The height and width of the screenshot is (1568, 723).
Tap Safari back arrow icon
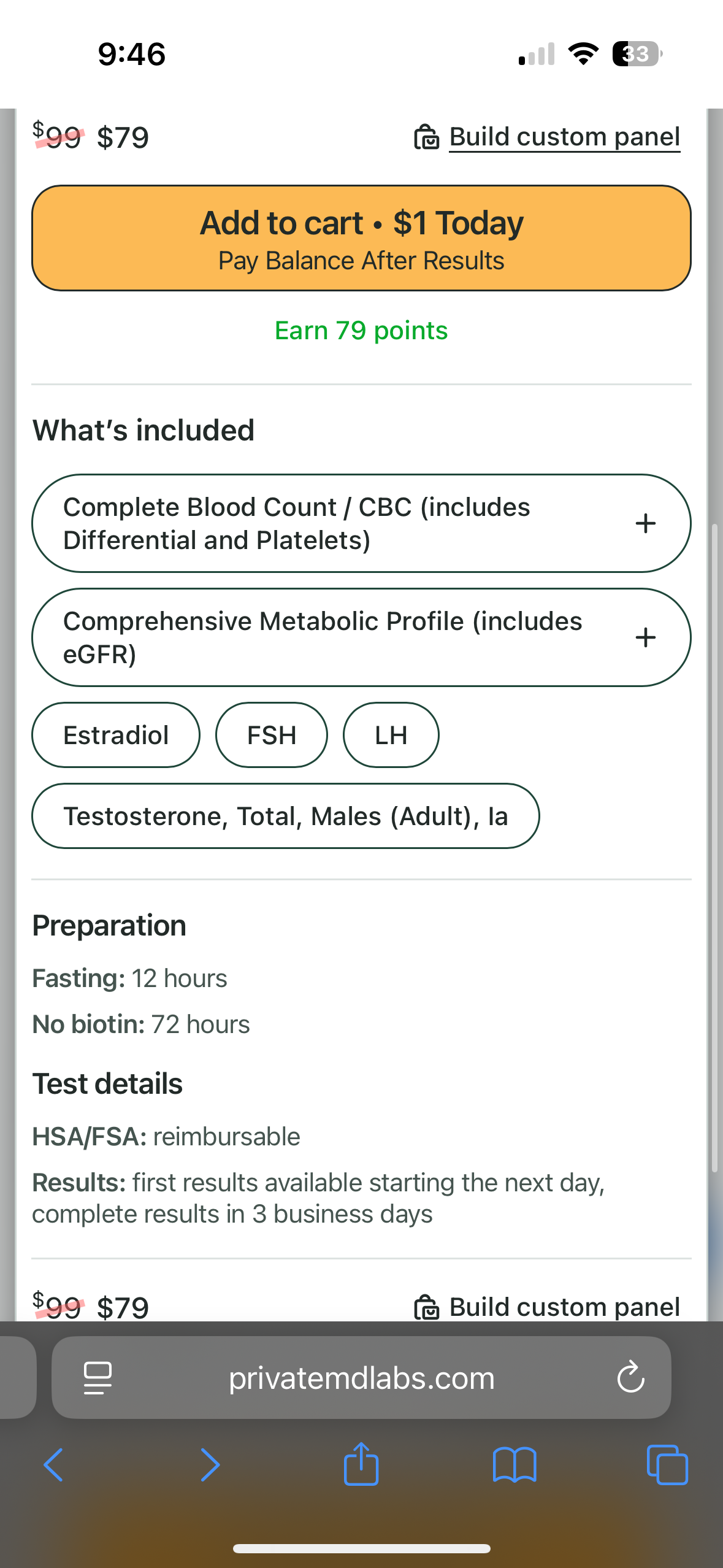(53, 1465)
